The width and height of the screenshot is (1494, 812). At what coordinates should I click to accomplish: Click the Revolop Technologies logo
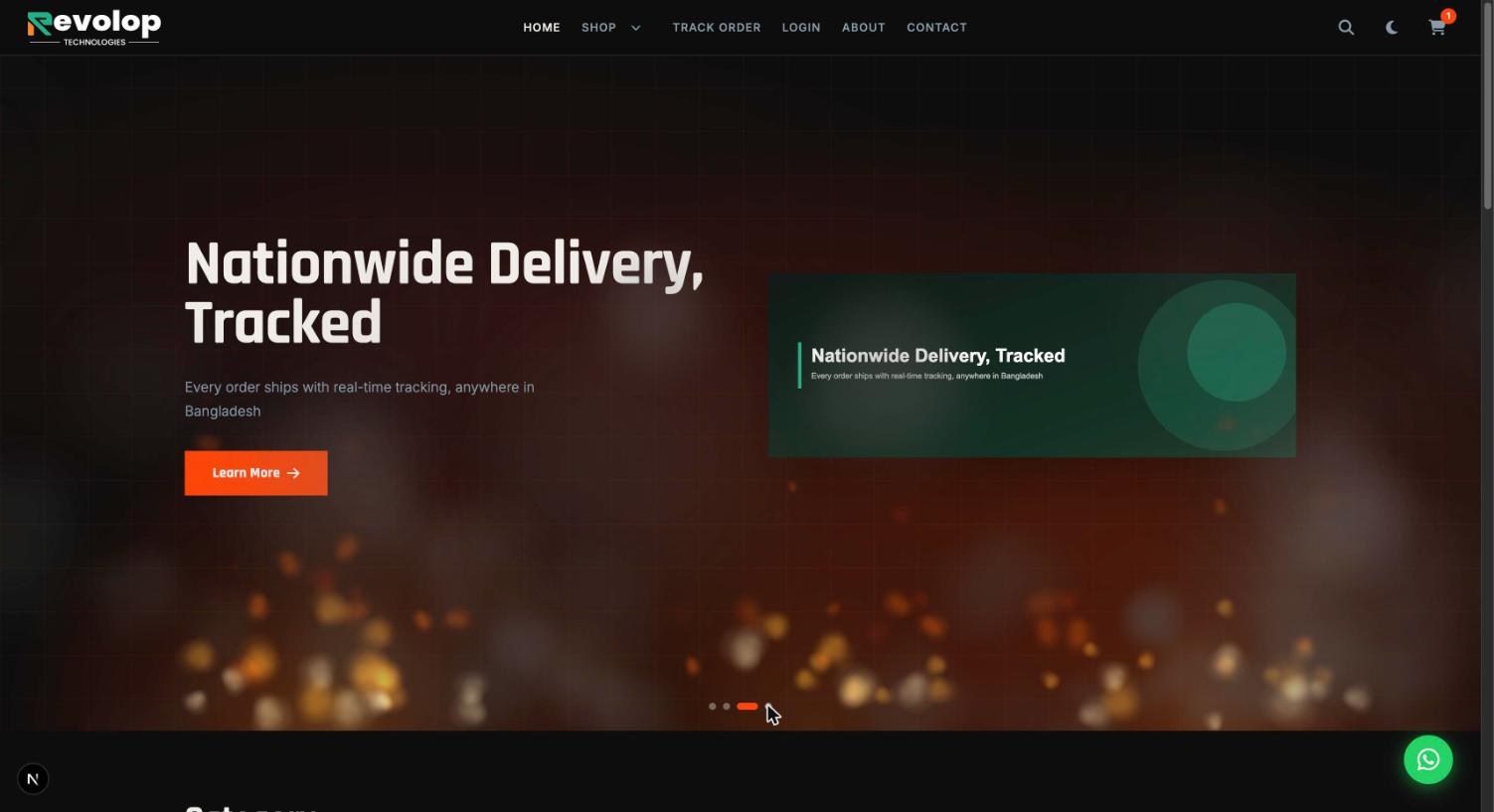tap(94, 28)
